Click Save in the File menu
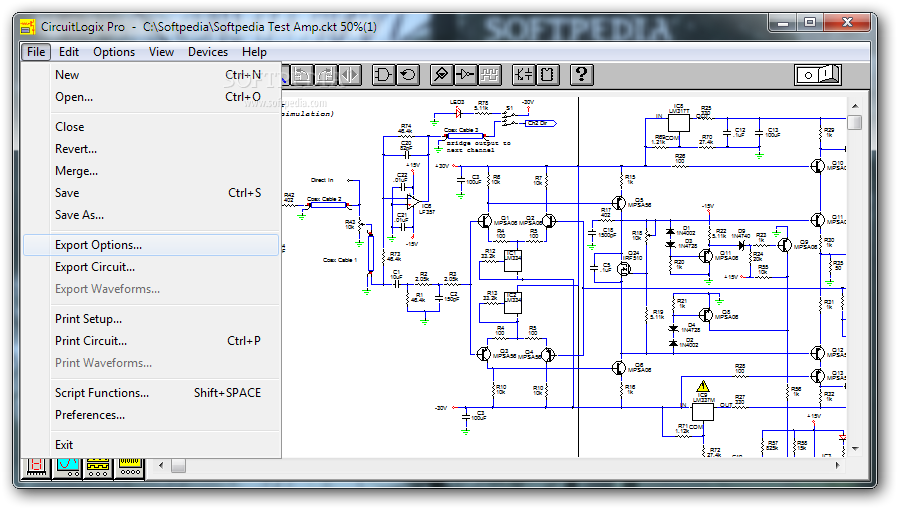The image size is (898, 509). [x=152, y=193]
